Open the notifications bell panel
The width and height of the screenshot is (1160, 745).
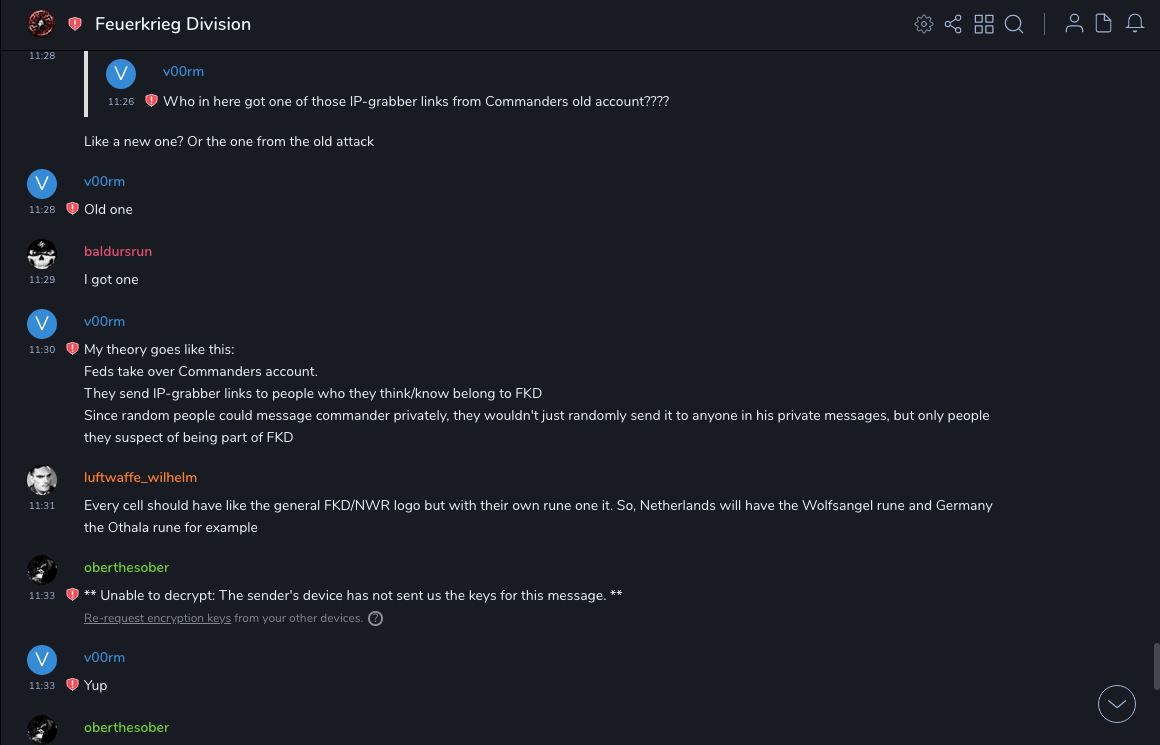coord(1135,24)
